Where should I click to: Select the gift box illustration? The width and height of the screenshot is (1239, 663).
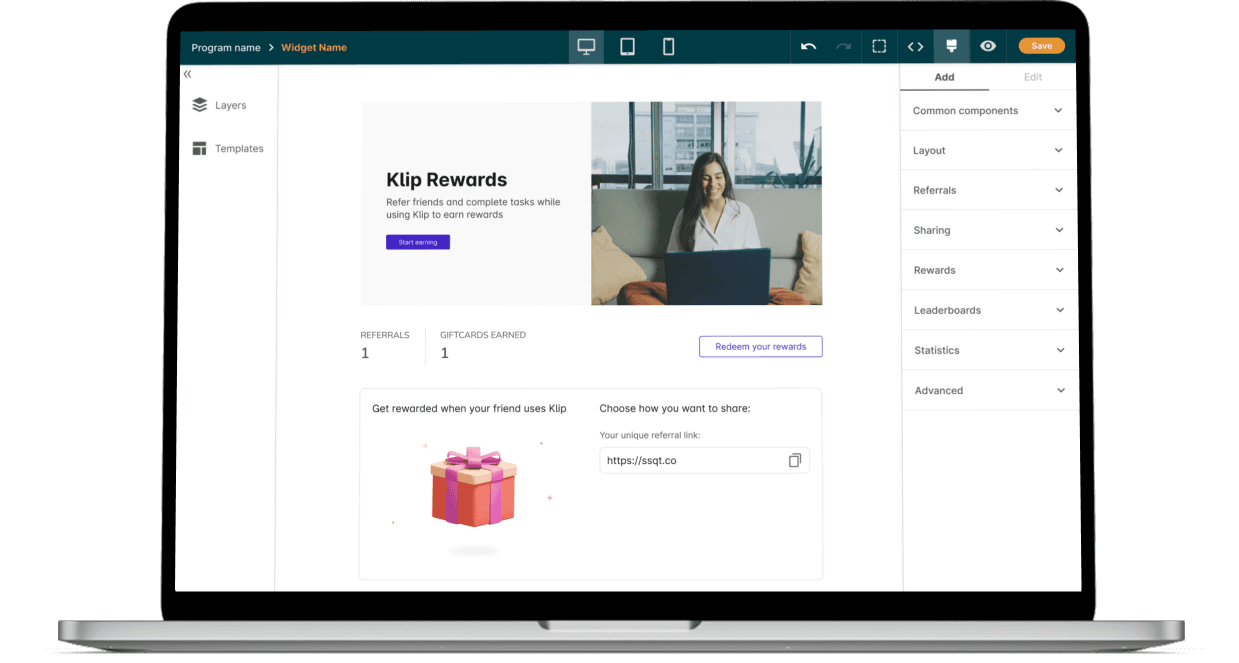[473, 488]
